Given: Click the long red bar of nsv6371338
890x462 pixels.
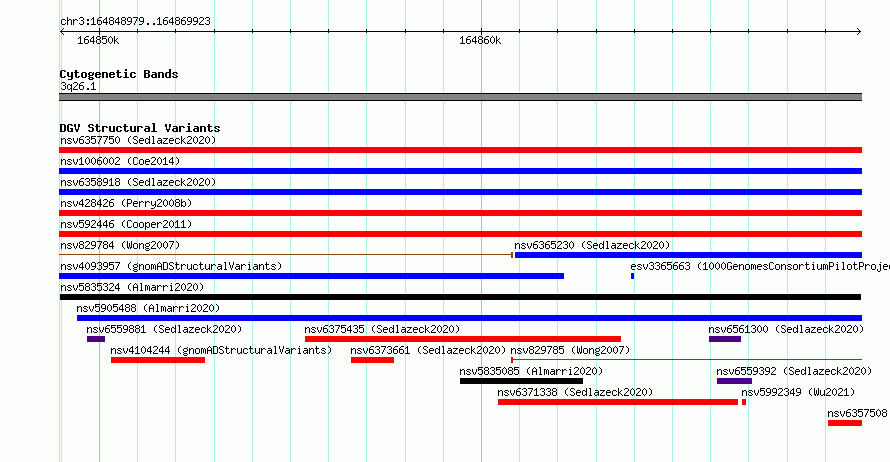Looking at the screenshot, I should [618, 402].
